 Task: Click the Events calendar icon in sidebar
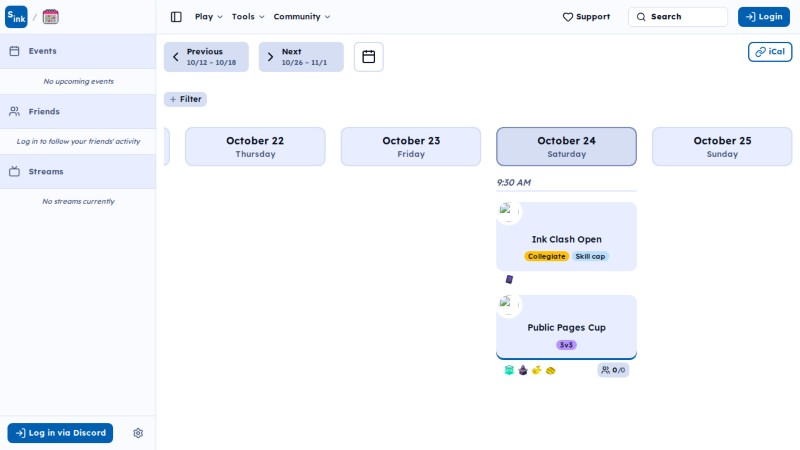coord(14,51)
